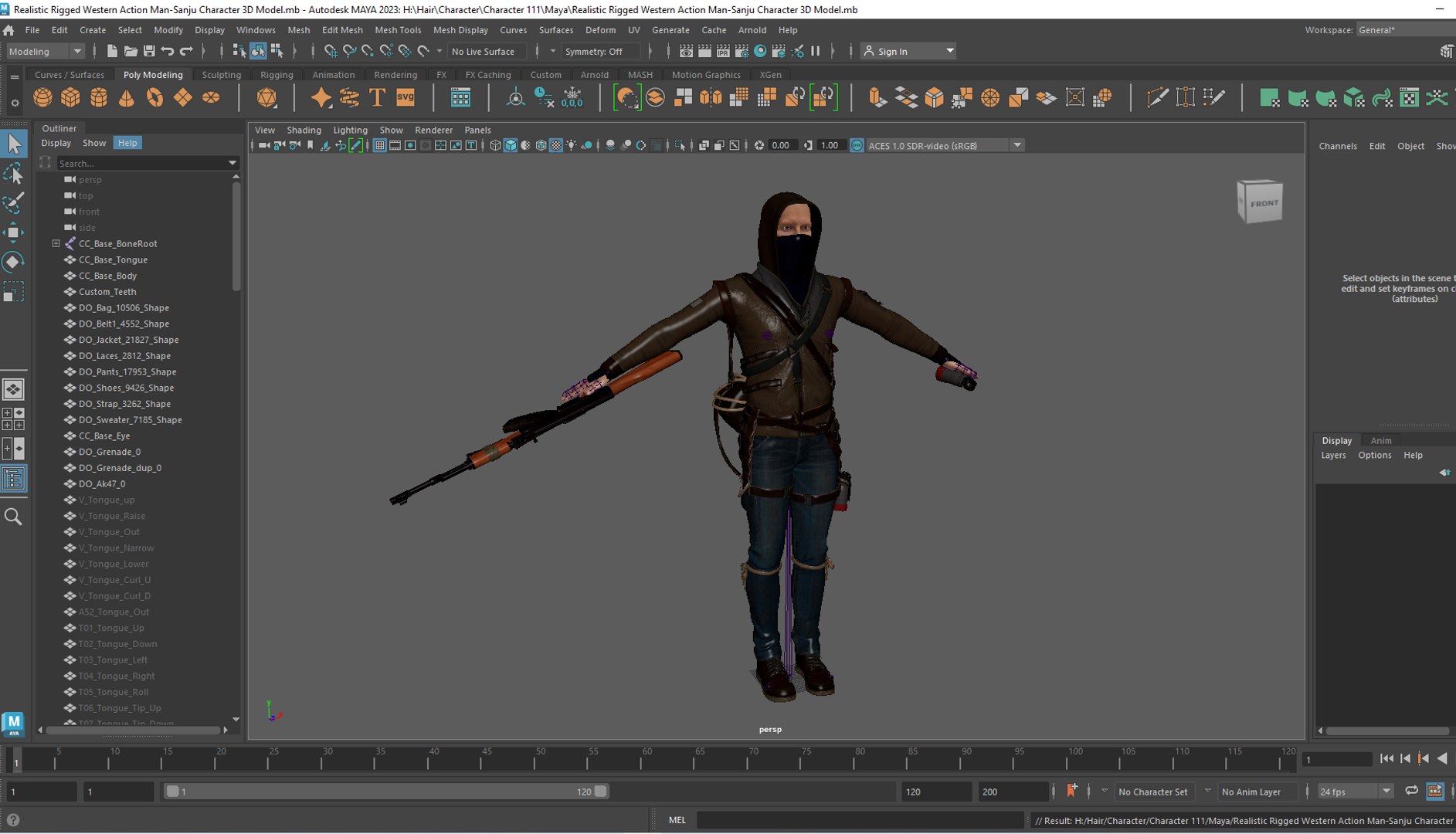Click the Open Scene folder icon
Image resolution: width=1456 pixels, height=834 pixels.
[x=131, y=51]
